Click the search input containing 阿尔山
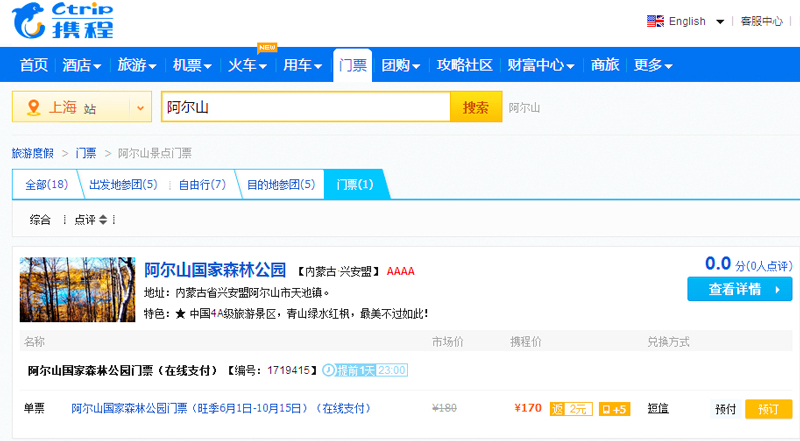 (x=306, y=107)
